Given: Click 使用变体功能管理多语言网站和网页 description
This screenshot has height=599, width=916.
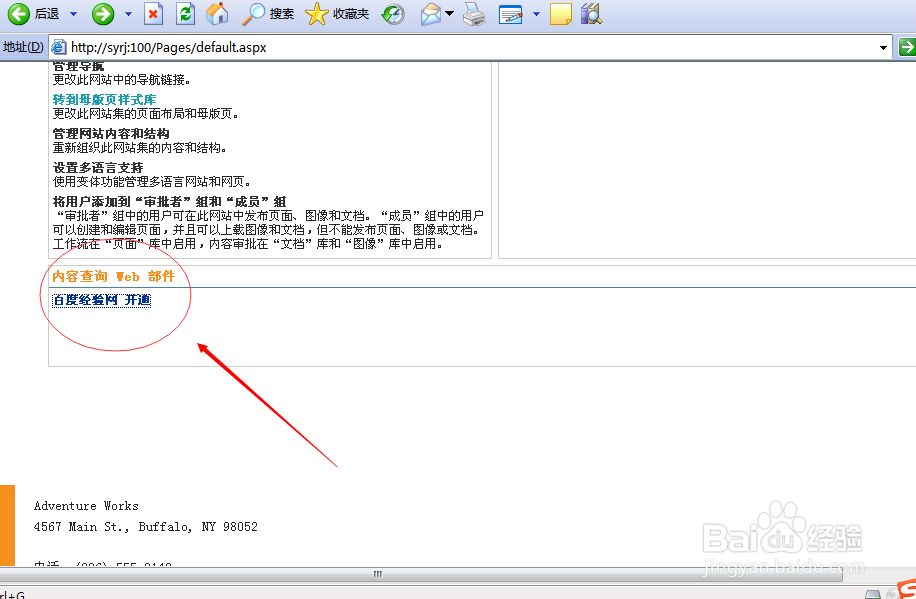Looking at the screenshot, I should [x=152, y=181].
